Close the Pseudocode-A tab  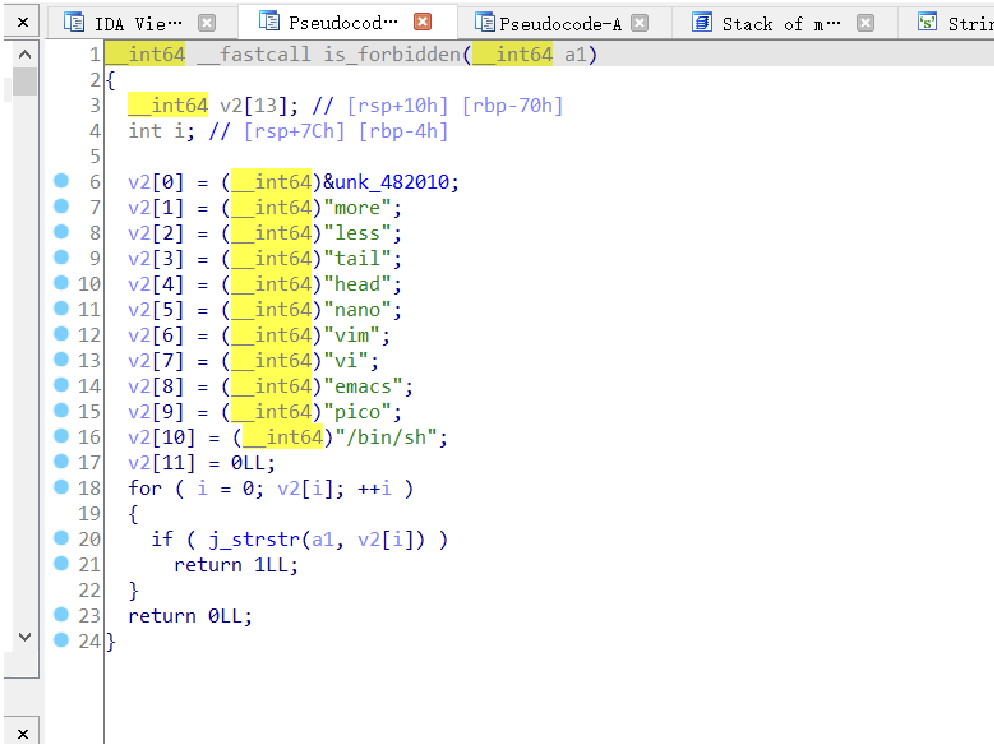[640, 22]
